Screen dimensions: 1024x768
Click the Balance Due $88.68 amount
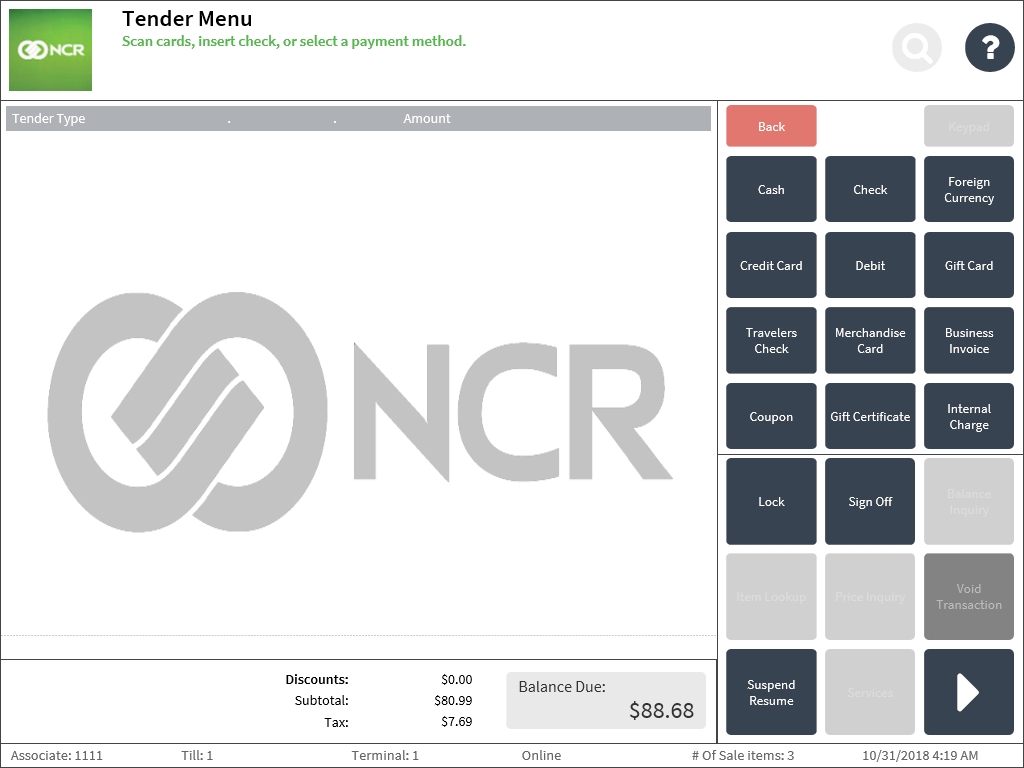(661, 711)
